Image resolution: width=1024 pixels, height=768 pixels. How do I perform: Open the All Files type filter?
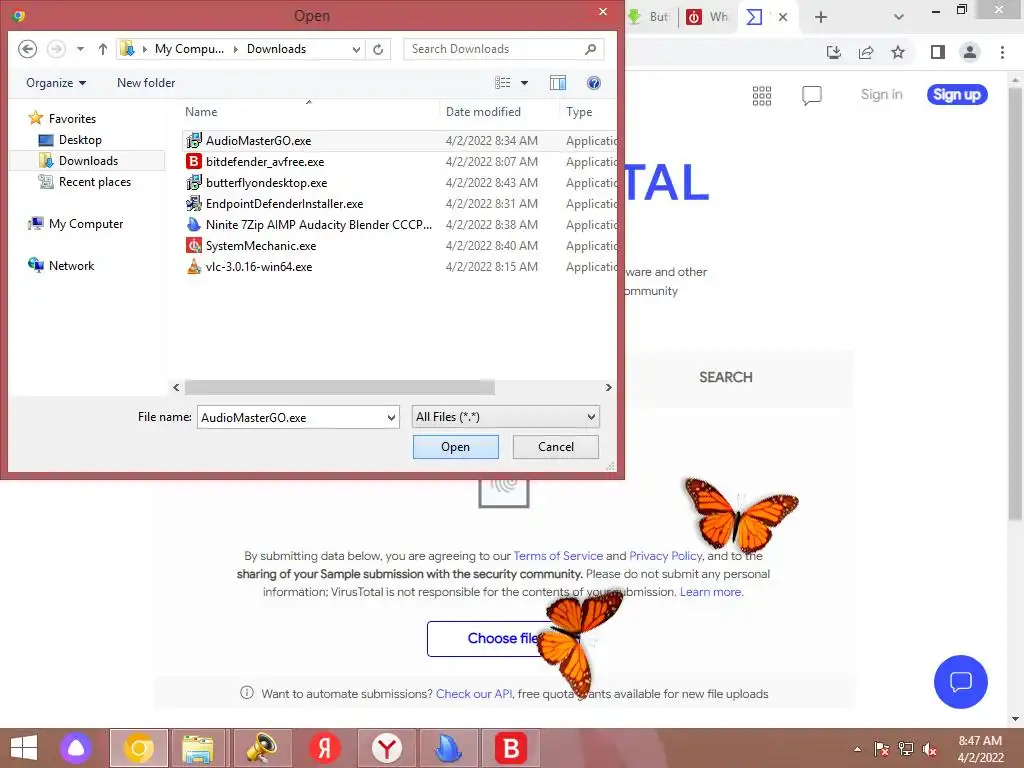(506, 417)
